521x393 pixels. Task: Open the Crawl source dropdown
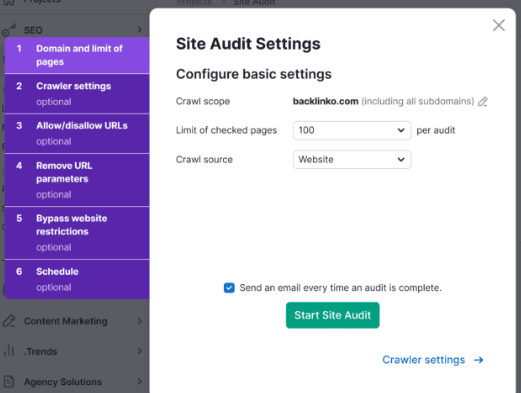click(352, 159)
